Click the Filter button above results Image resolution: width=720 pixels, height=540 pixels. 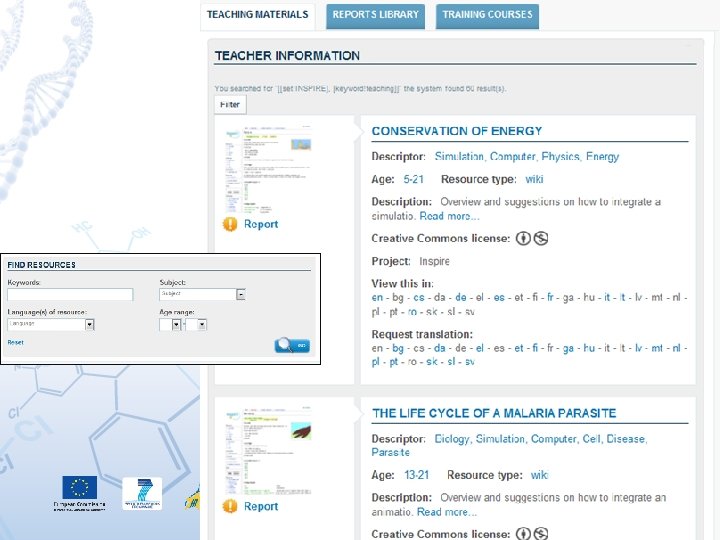(230, 105)
